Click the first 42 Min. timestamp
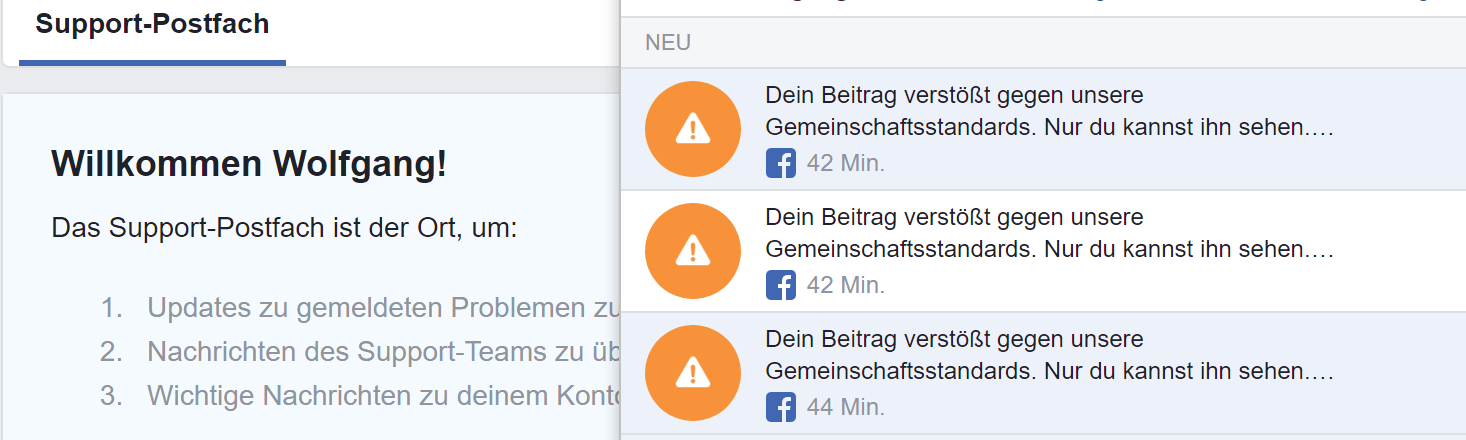Screen dimensions: 1466x440 (x=846, y=163)
